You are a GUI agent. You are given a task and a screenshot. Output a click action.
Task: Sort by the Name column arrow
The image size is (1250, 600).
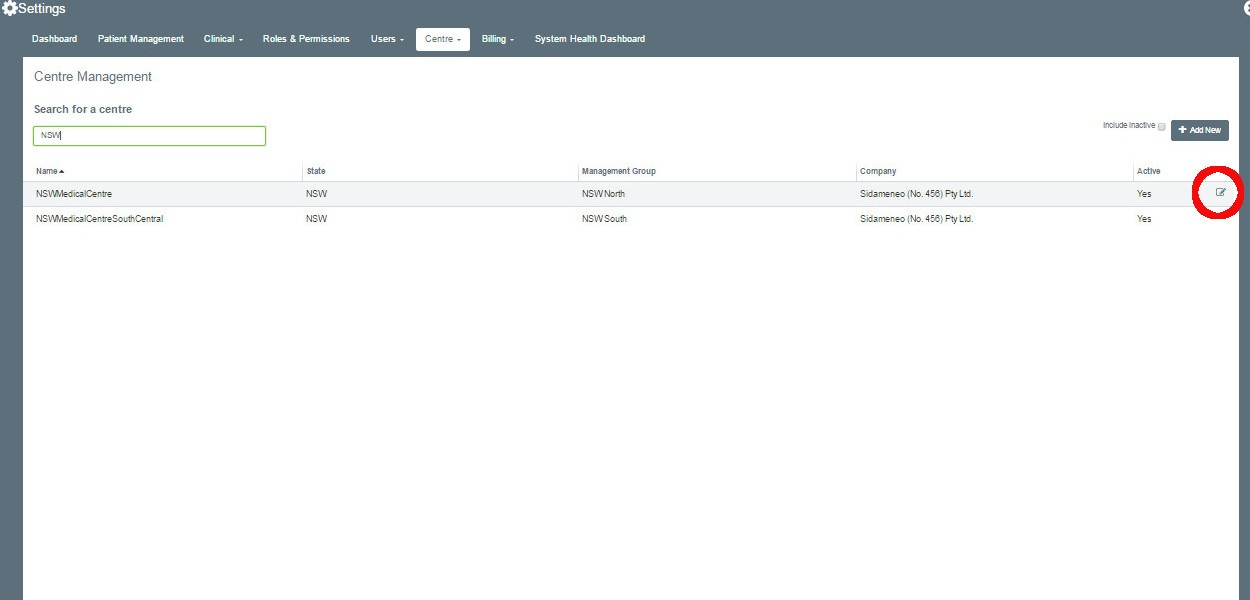coord(62,171)
